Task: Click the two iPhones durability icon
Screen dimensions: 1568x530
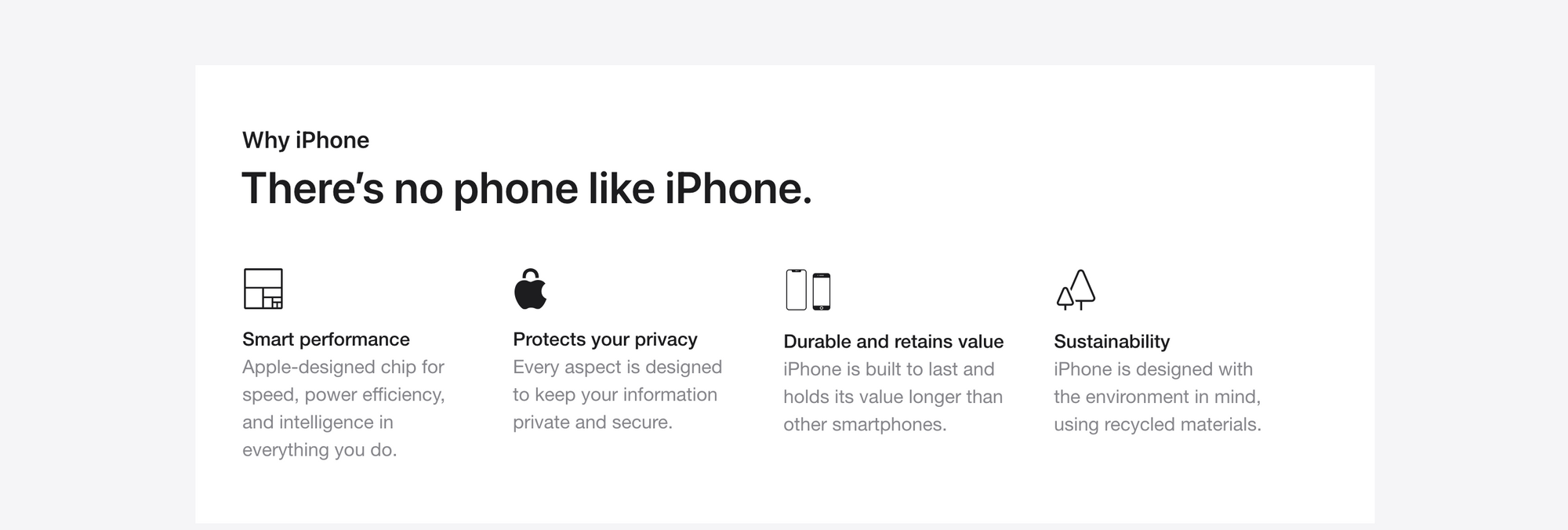Action: tap(808, 290)
